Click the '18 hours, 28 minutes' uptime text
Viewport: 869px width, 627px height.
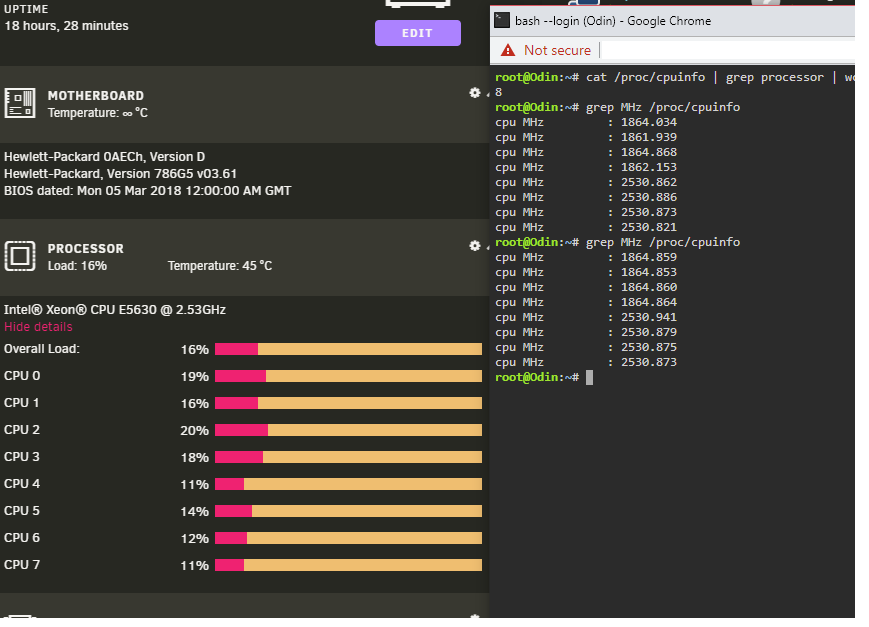67,26
